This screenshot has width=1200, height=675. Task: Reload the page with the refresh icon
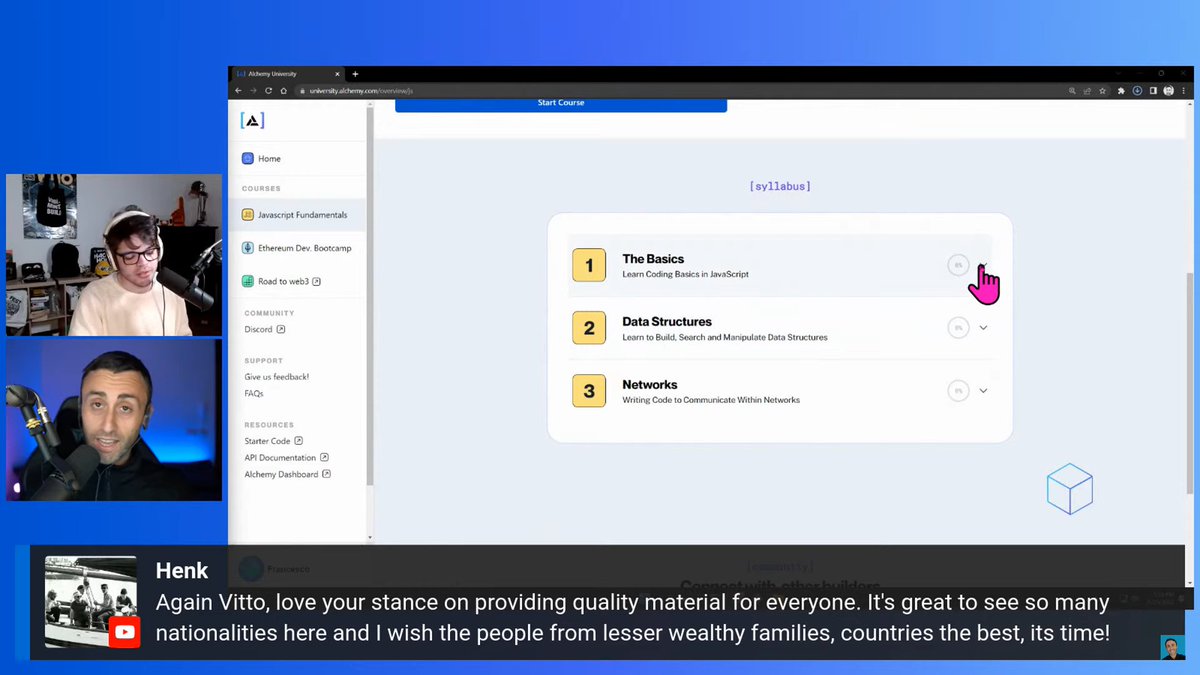[268, 90]
